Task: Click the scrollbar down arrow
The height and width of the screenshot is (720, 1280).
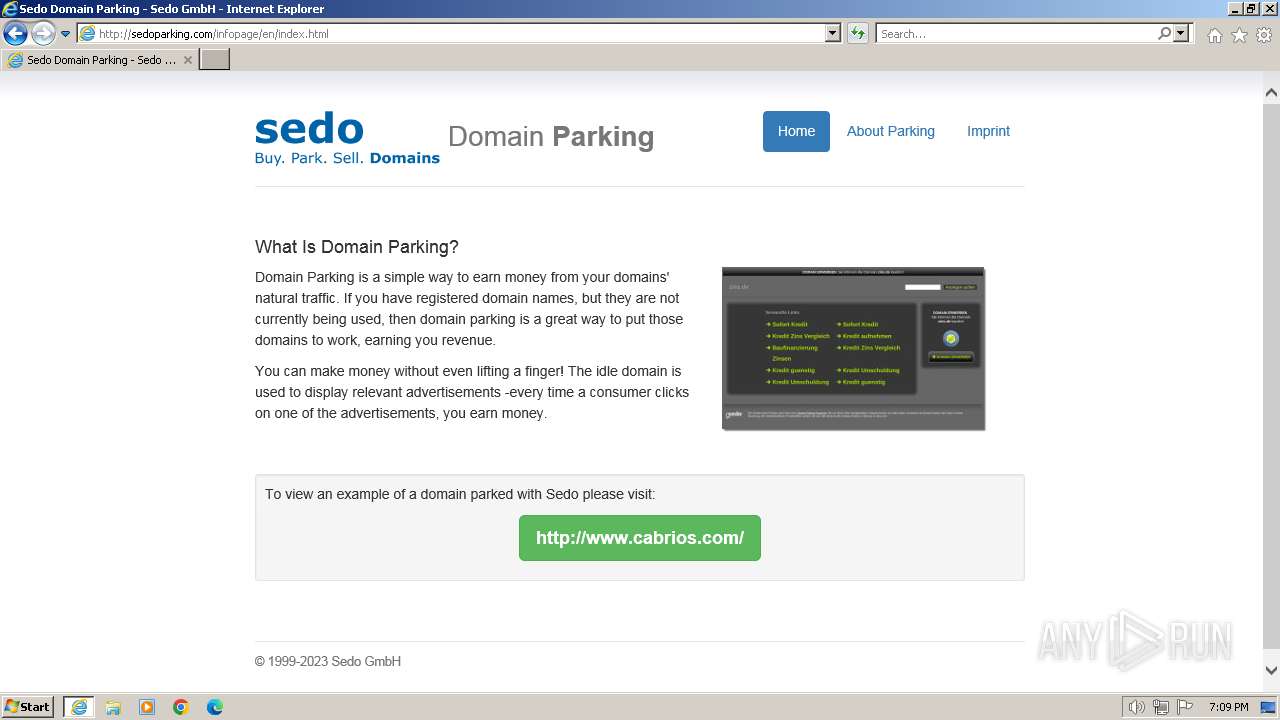Action: coord(1271,671)
